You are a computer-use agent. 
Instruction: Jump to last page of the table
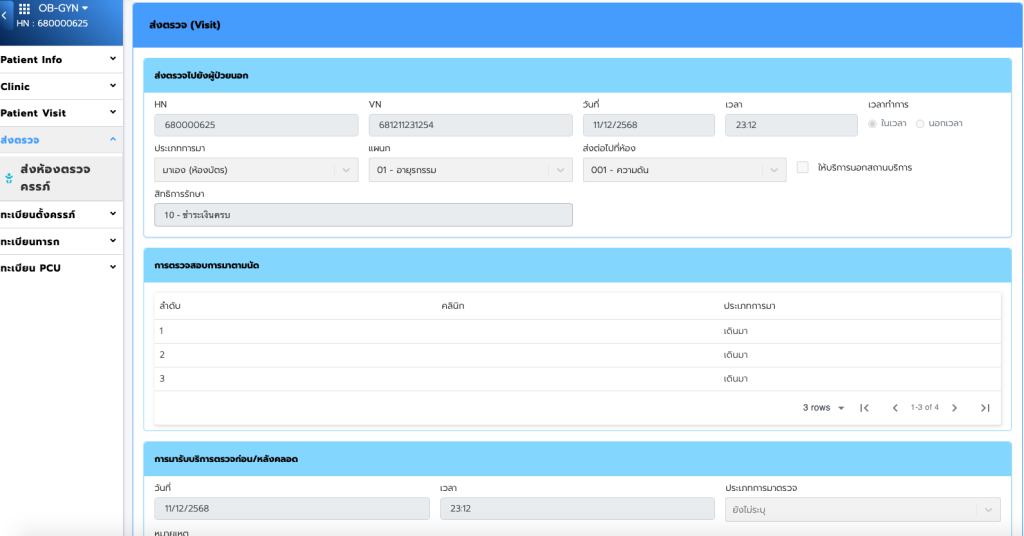(x=985, y=408)
